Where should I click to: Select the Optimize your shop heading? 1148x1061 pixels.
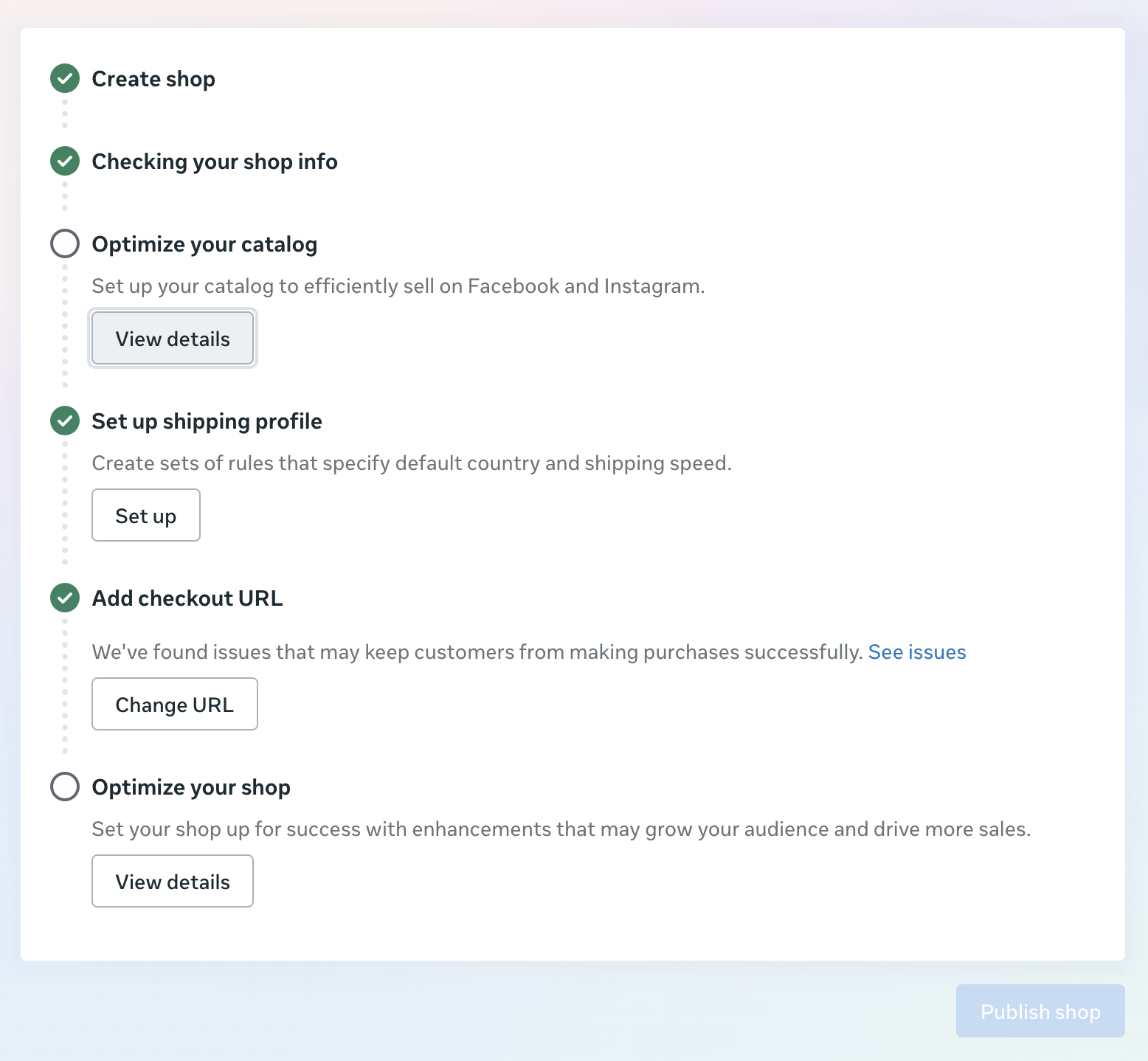(x=191, y=787)
